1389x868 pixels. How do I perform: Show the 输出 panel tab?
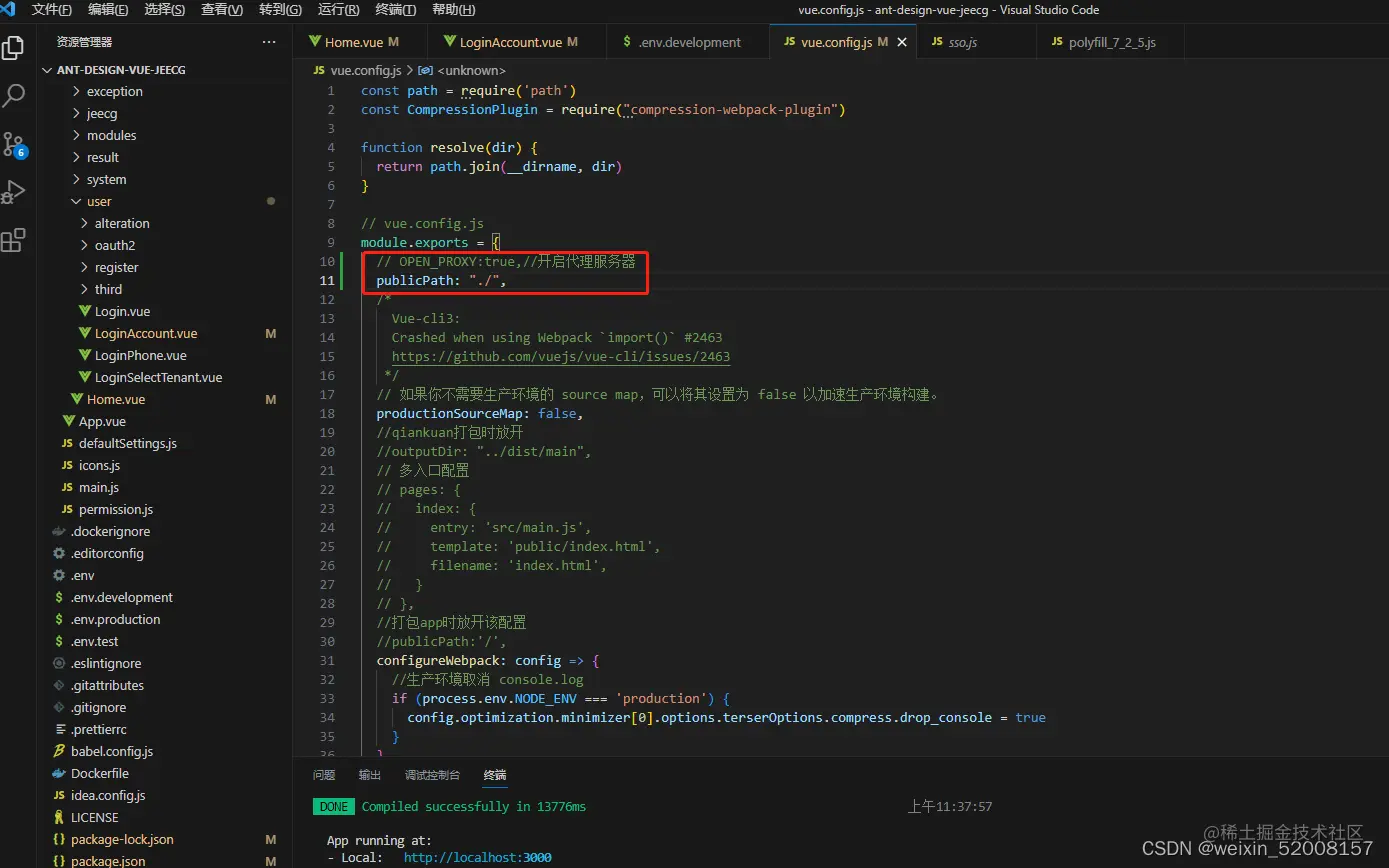[370, 775]
